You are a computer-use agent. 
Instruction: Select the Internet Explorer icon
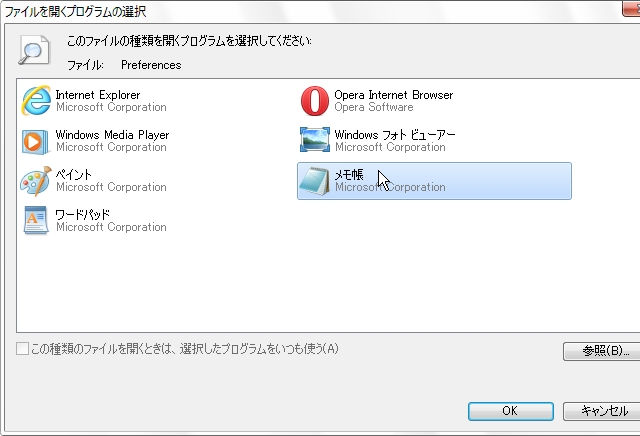pos(36,100)
